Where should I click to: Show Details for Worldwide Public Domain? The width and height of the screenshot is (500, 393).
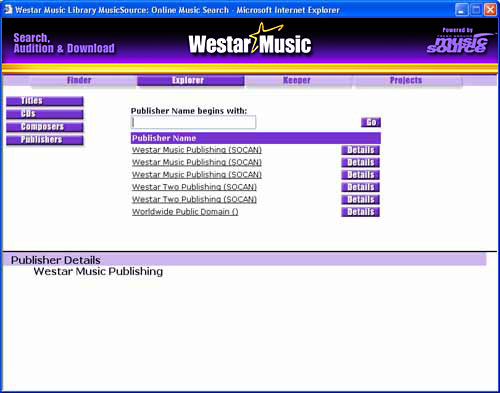360,212
